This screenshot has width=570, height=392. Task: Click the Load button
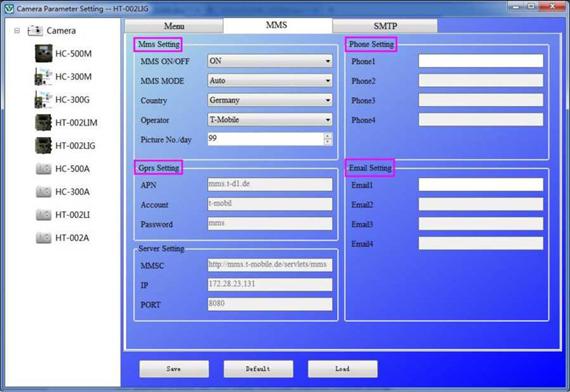click(342, 369)
